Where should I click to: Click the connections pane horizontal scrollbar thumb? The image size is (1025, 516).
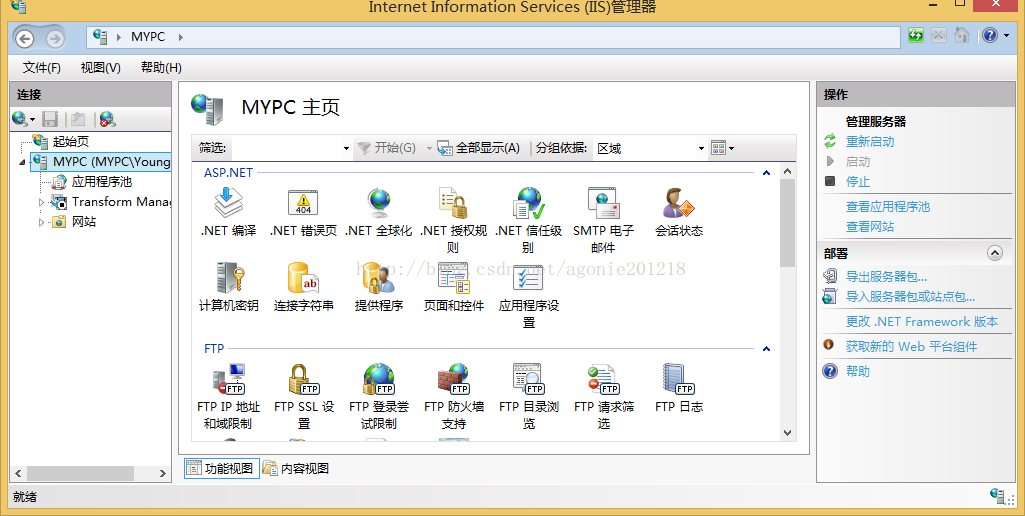click(x=80, y=473)
